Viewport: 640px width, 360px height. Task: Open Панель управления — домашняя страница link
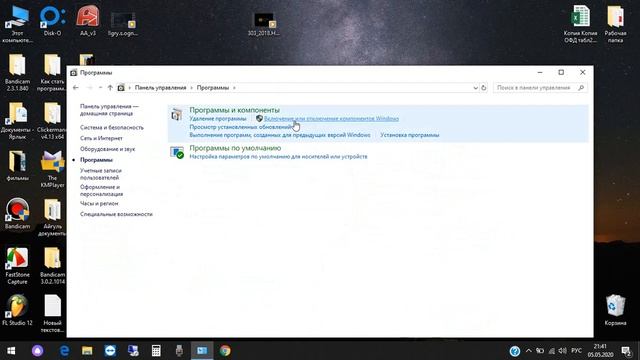(x=109, y=110)
